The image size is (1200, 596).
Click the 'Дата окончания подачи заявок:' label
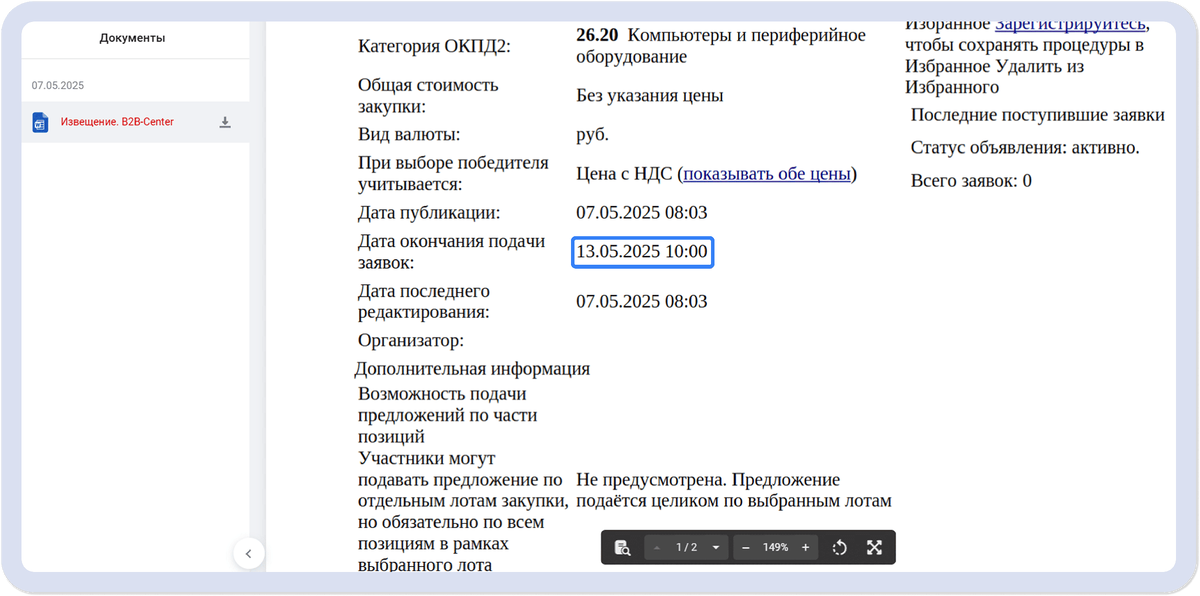452,252
